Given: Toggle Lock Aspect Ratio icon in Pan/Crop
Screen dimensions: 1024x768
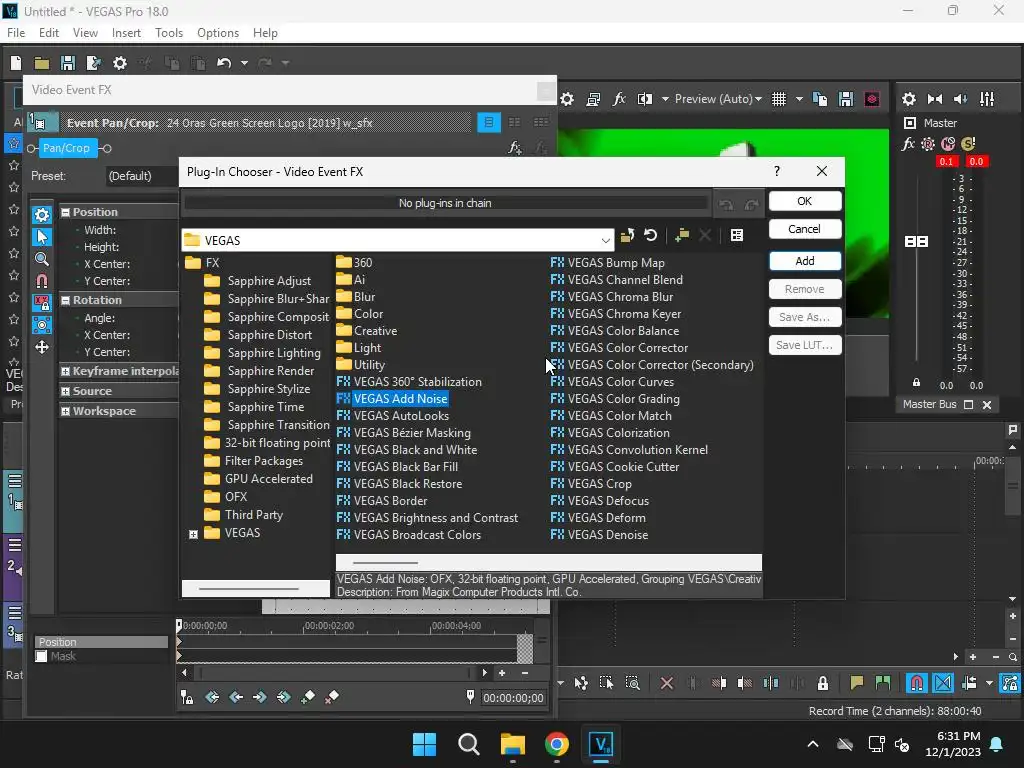Looking at the screenshot, I should click(42, 303).
